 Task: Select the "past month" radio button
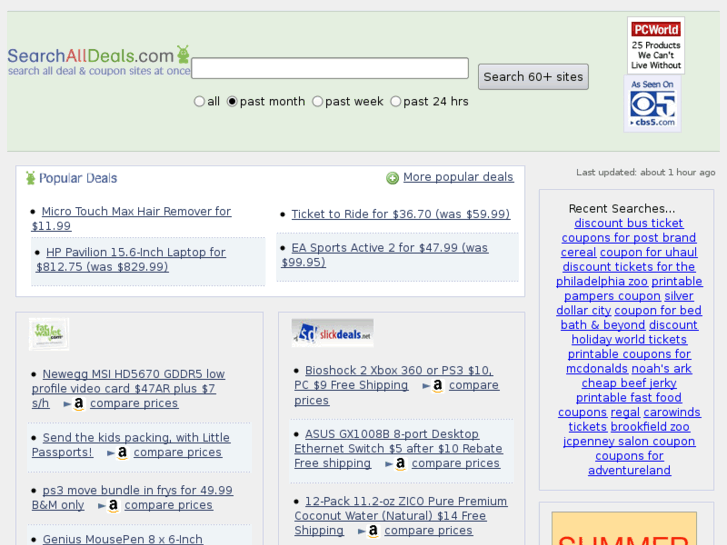click(x=232, y=102)
